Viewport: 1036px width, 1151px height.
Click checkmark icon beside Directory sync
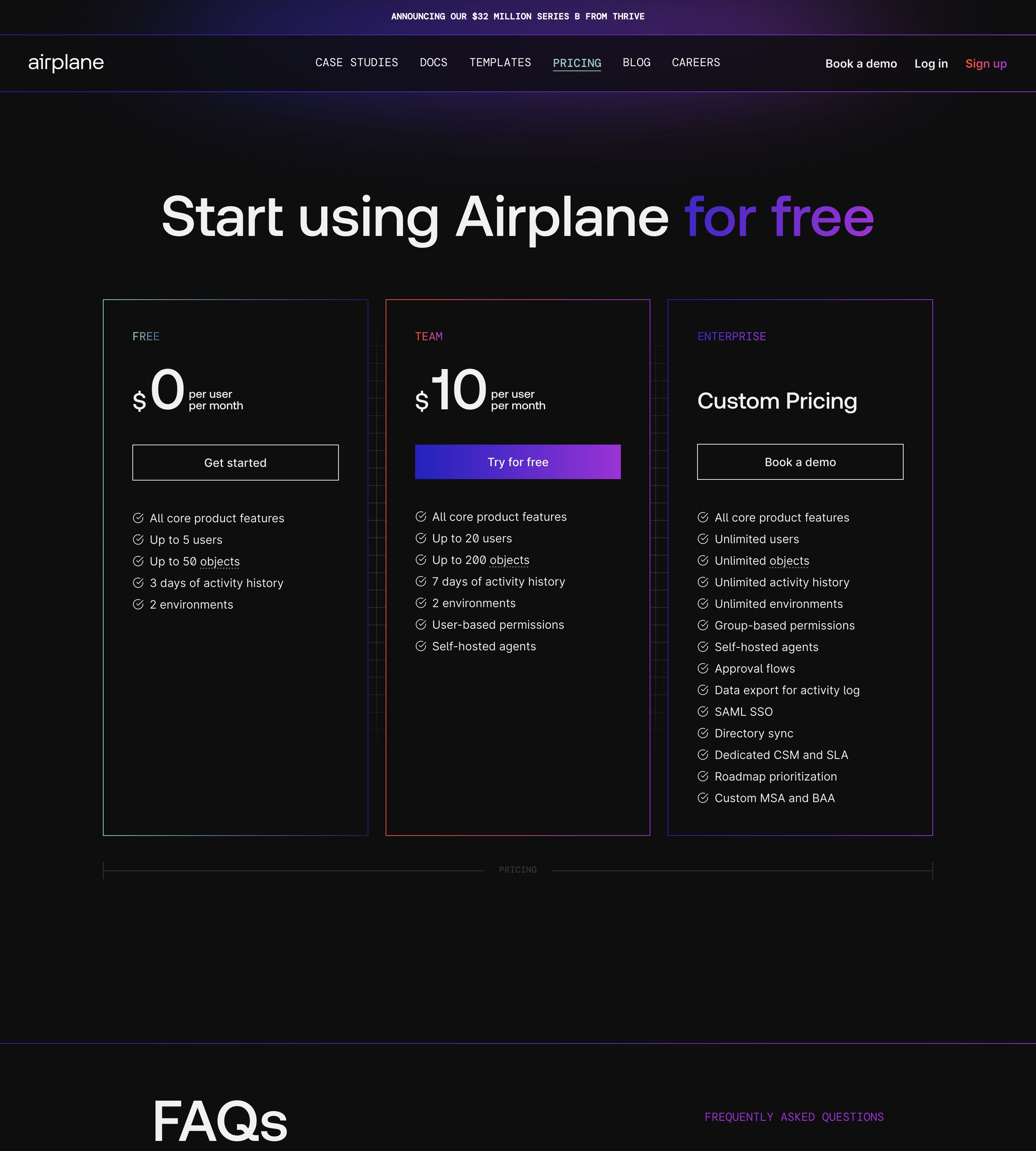pos(703,733)
